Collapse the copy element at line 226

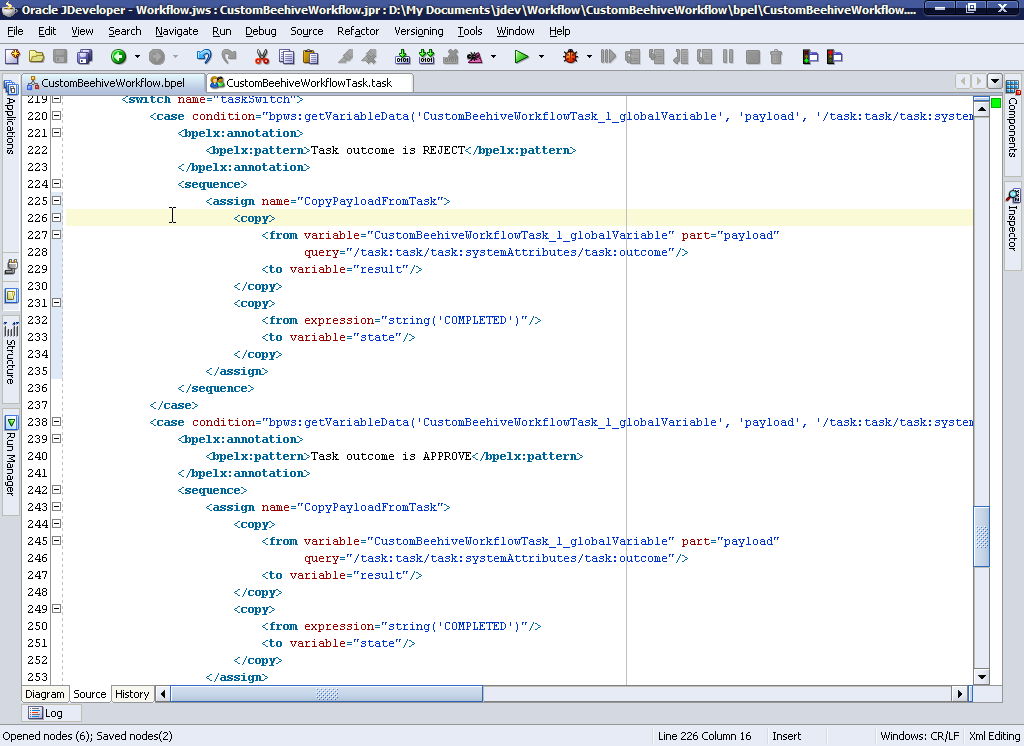tap(57, 218)
